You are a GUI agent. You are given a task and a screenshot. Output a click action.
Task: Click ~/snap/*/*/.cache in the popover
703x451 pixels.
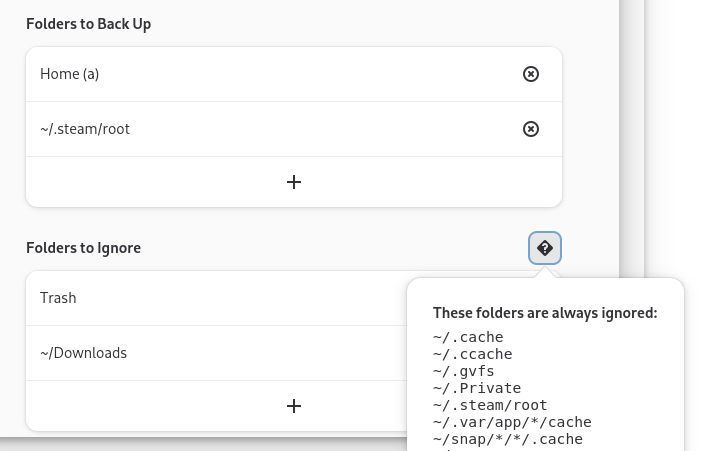tap(507, 439)
